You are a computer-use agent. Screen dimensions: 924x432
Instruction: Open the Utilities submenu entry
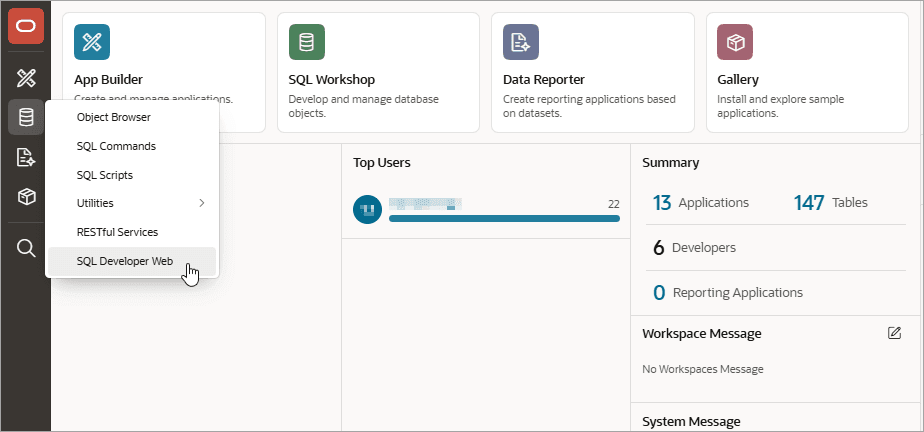[132, 203]
